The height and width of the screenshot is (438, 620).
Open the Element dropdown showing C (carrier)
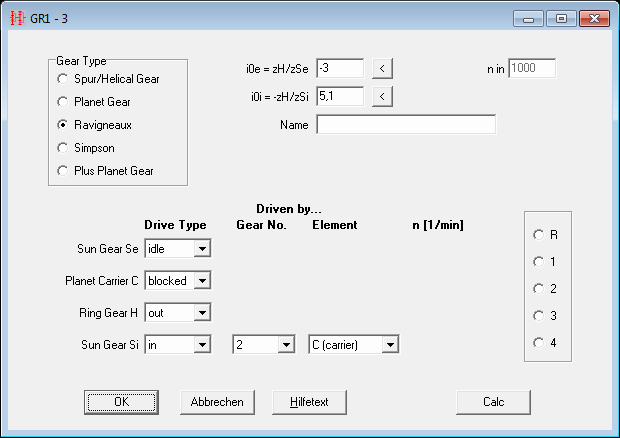(391, 345)
